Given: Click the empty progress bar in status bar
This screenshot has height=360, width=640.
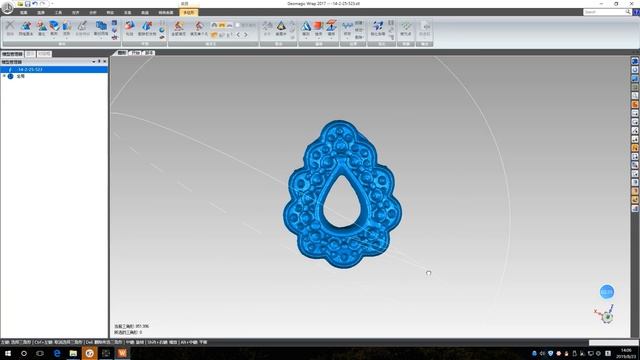Looking at the screenshot, I should pos(613,342).
